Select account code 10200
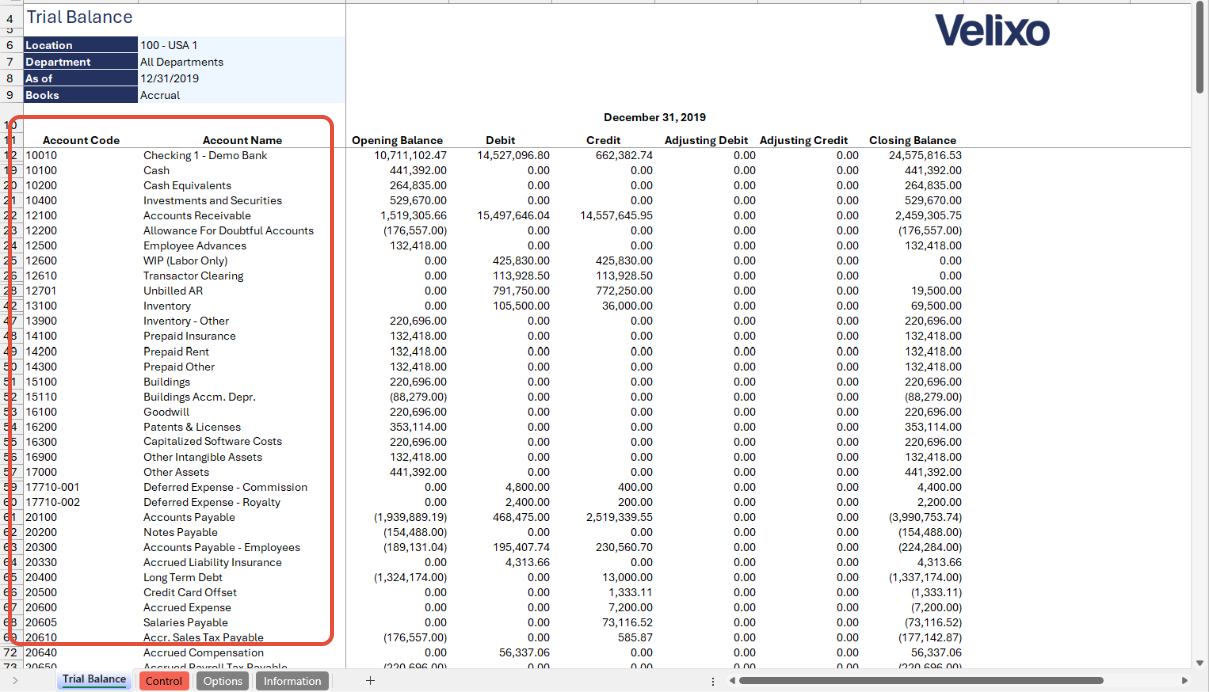1209x692 pixels. click(x=41, y=185)
